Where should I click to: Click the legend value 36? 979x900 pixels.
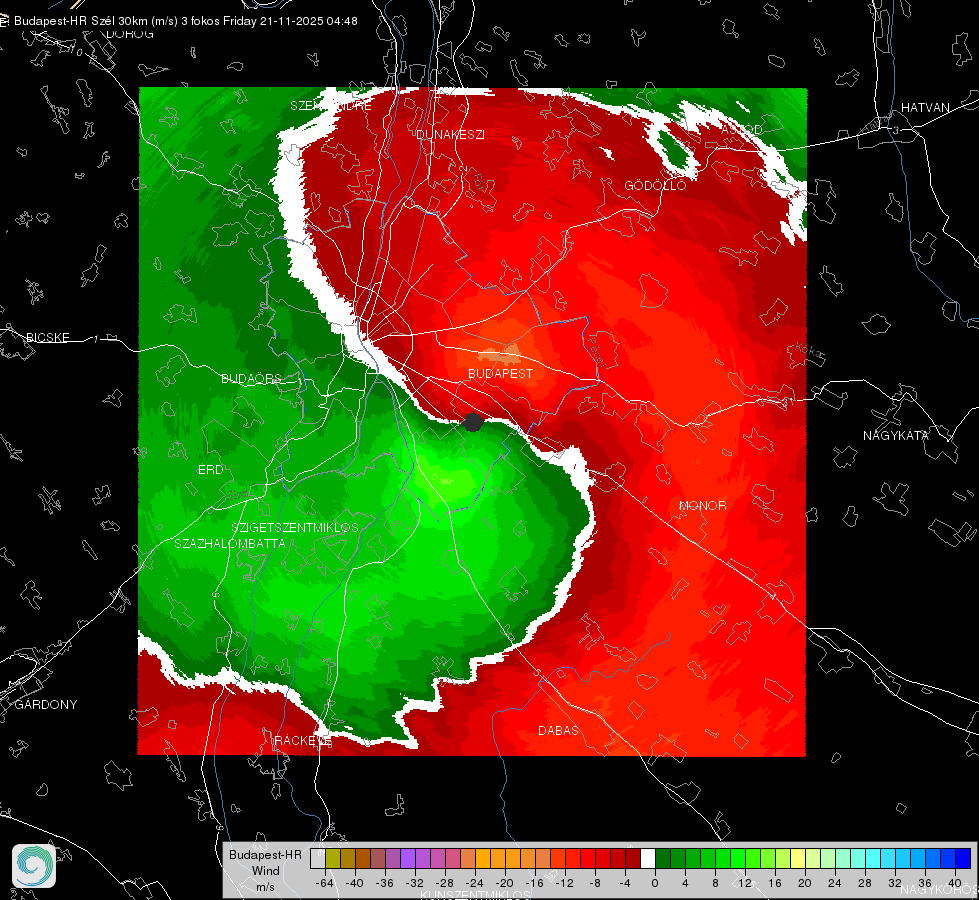(925, 883)
